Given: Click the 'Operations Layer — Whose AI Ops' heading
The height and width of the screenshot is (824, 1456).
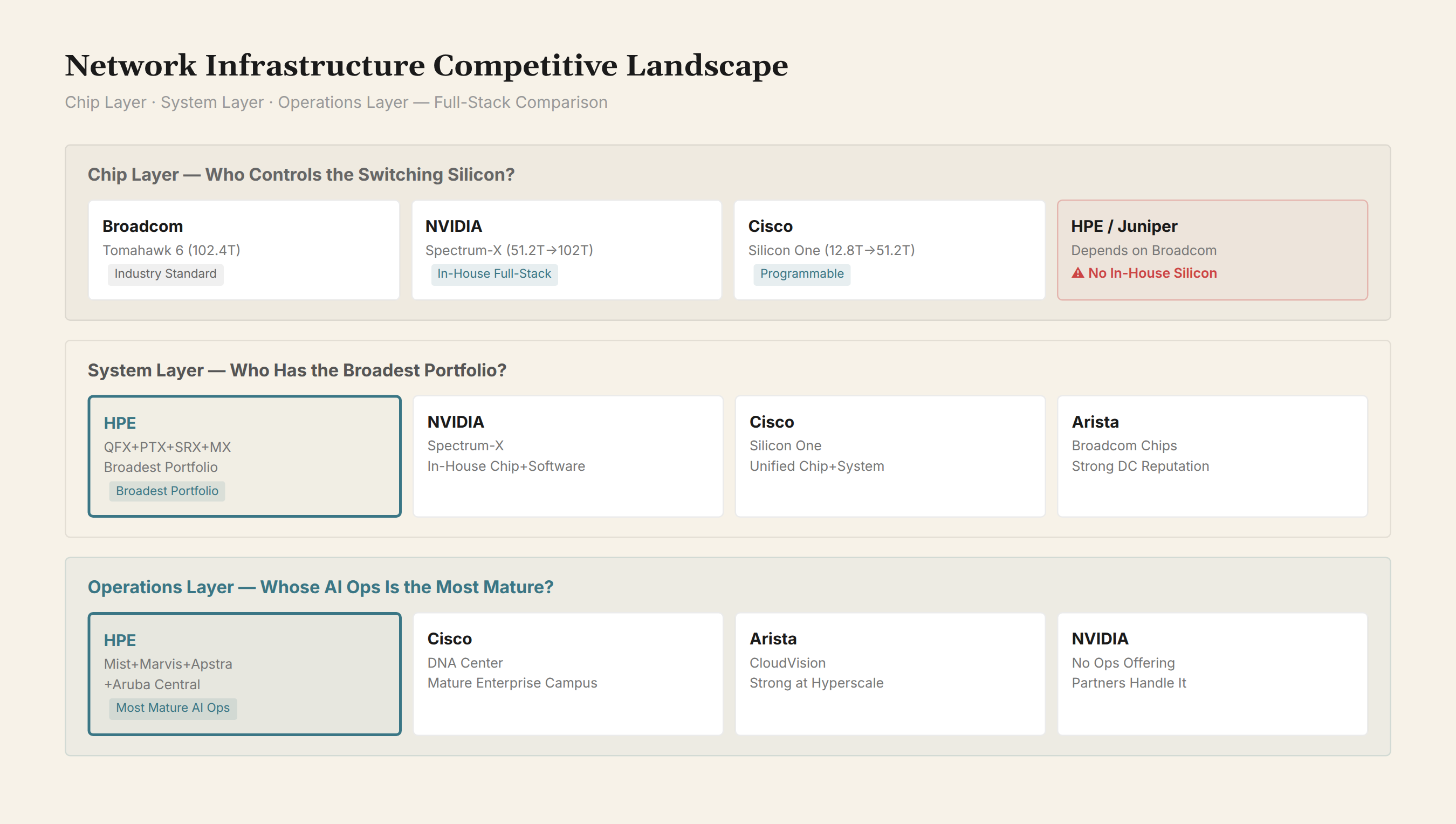Looking at the screenshot, I should coord(320,587).
